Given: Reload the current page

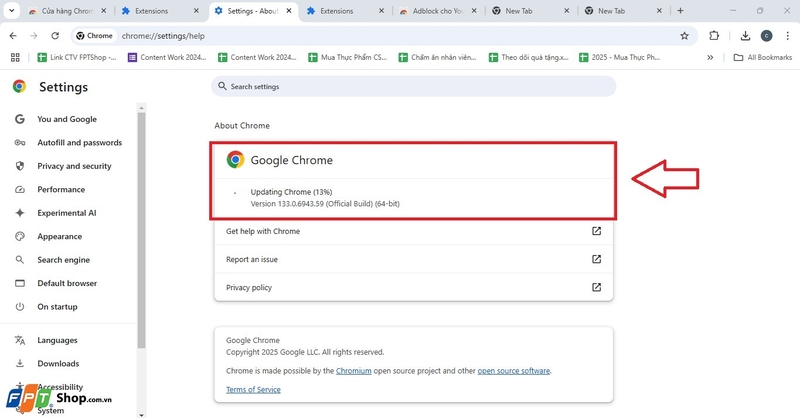Looking at the screenshot, I should click(55, 36).
